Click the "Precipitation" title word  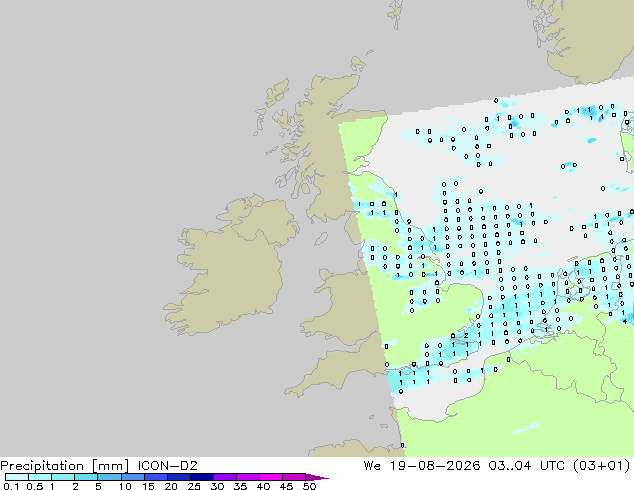point(42,466)
